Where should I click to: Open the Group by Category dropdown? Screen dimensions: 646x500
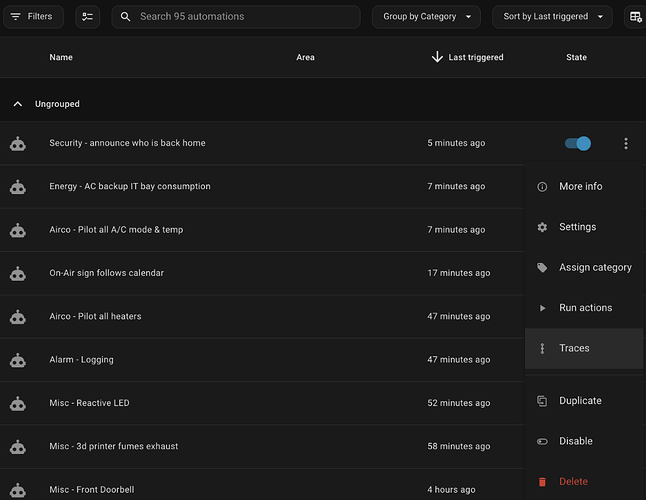tap(426, 17)
